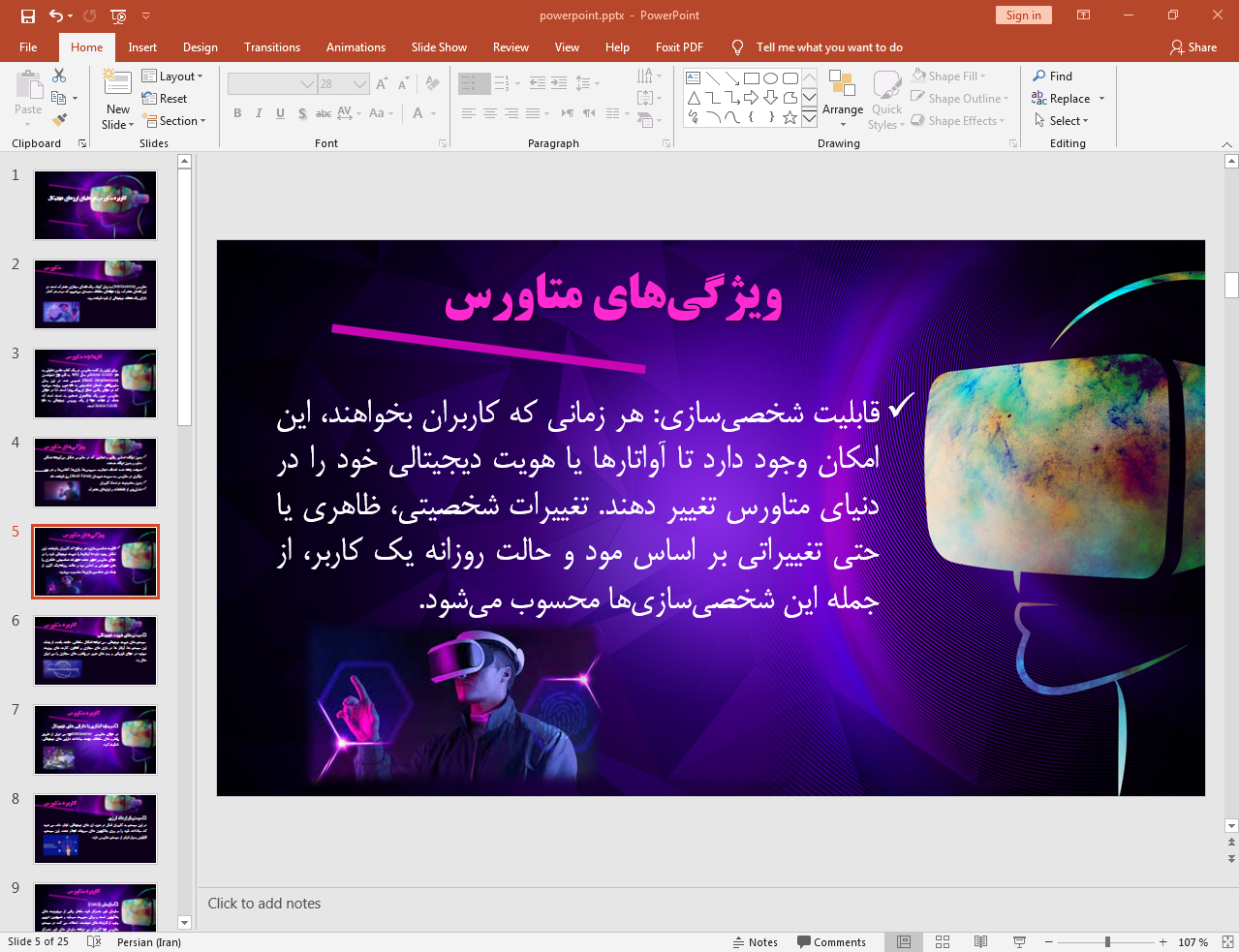Switch to the Design ribbon tab

pyautogui.click(x=200, y=47)
